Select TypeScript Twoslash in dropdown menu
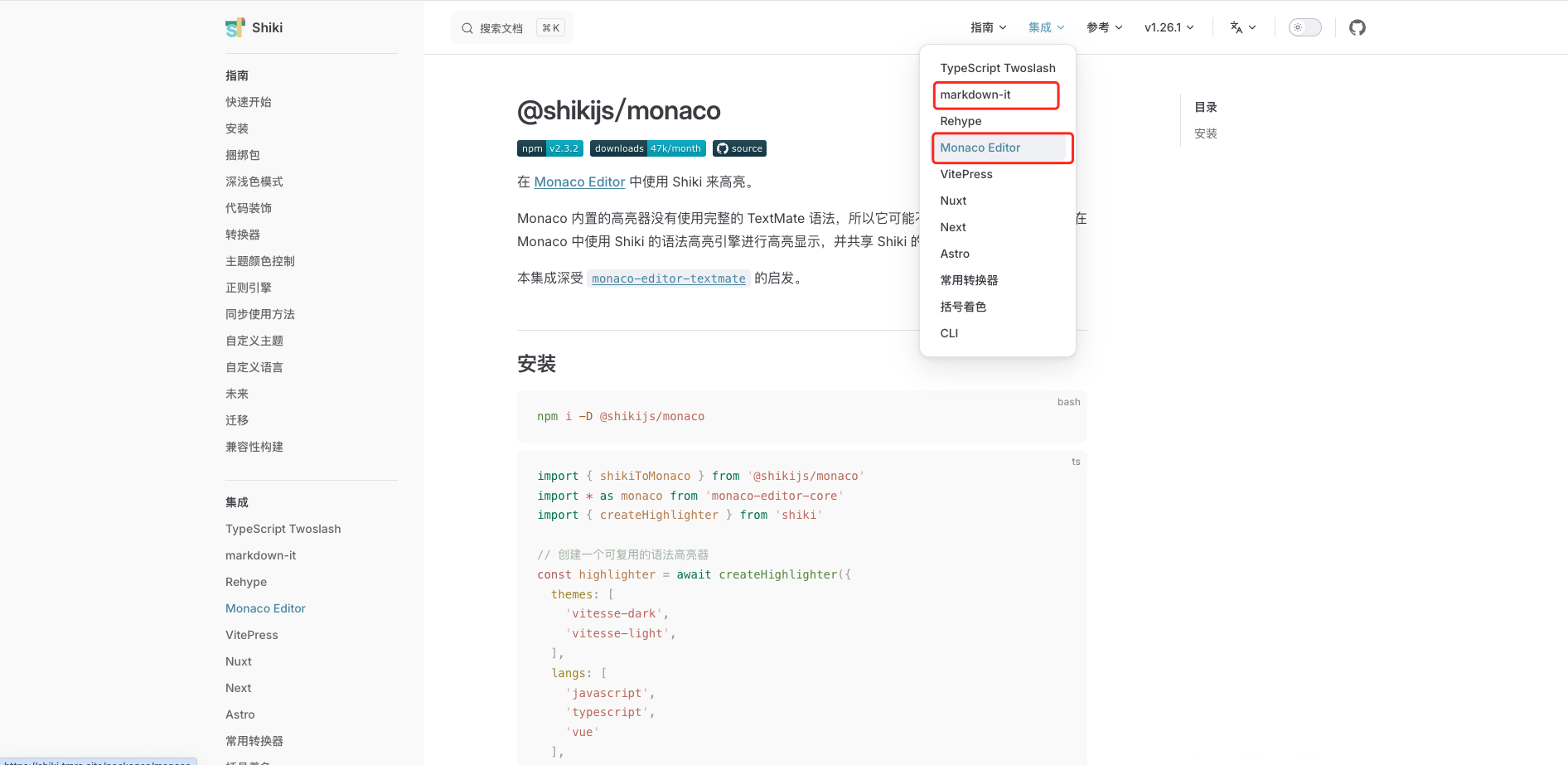The image size is (1568, 765). 998,68
